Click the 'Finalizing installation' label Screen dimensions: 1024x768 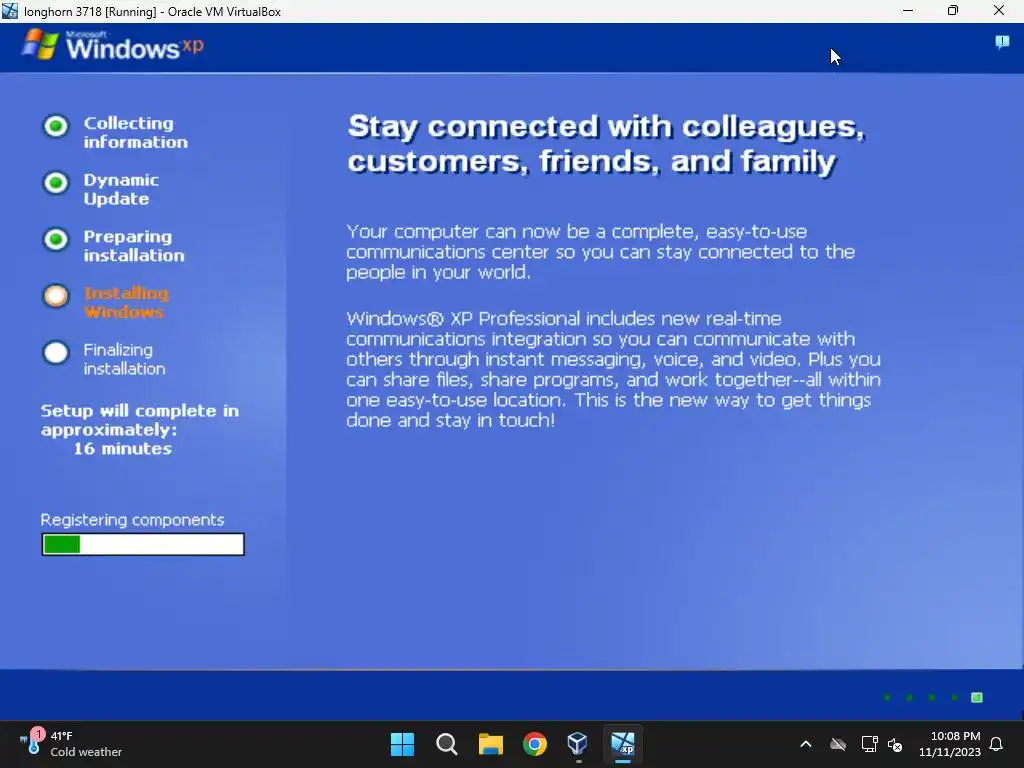(x=124, y=359)
